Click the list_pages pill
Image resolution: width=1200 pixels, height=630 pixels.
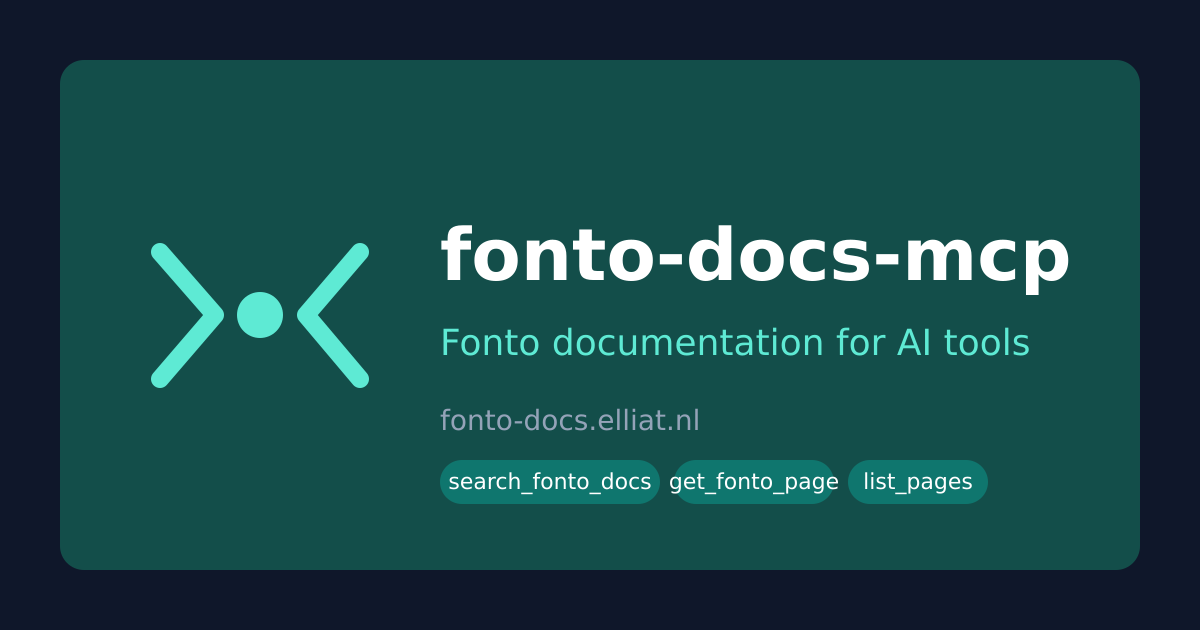pos(918,482)
